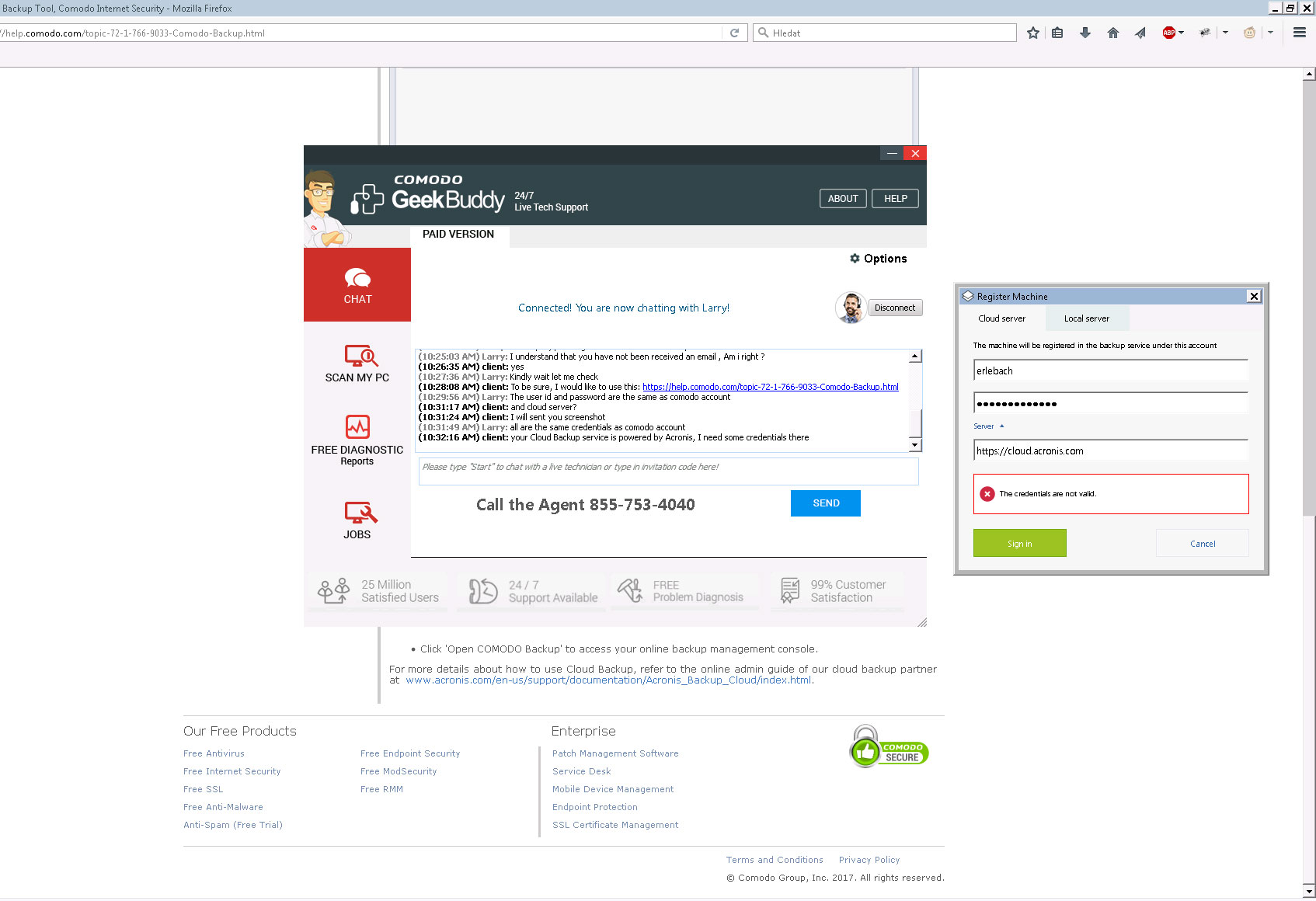Viewport: 1316px width, 901px height.
Task: Open Options gear in GeekBuddy
Action: point(878,259)
